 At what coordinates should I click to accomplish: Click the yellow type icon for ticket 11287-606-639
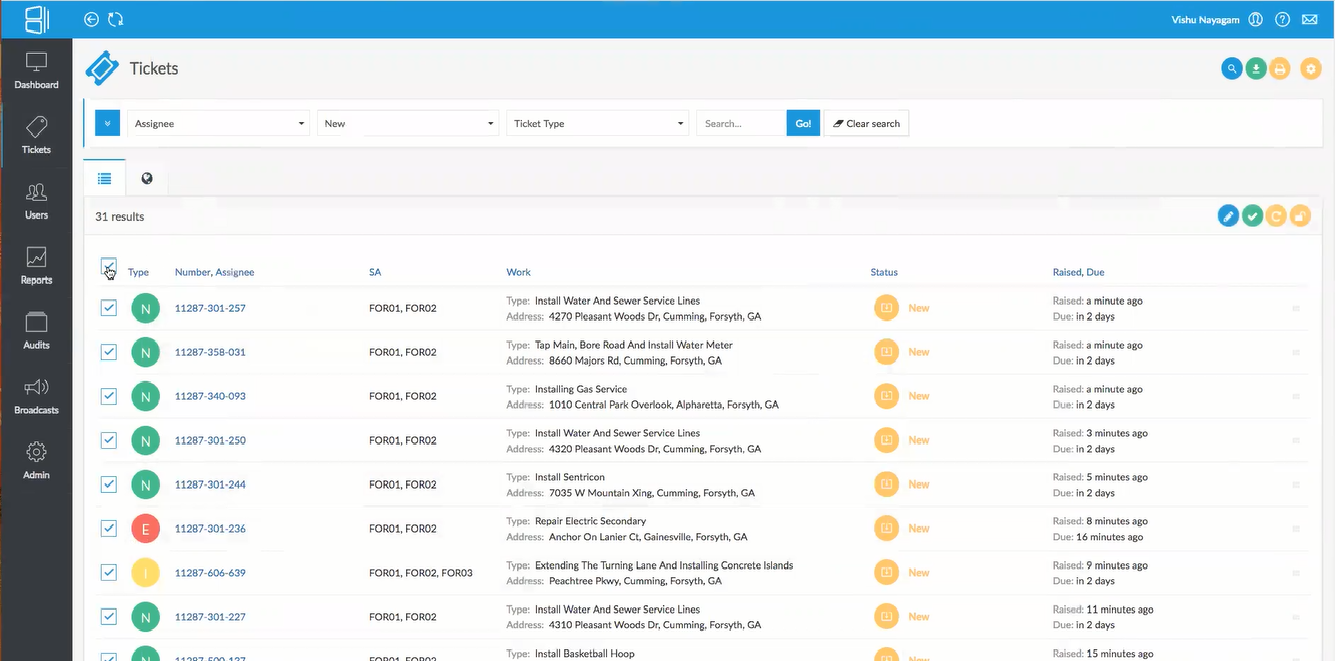point(145,573)
